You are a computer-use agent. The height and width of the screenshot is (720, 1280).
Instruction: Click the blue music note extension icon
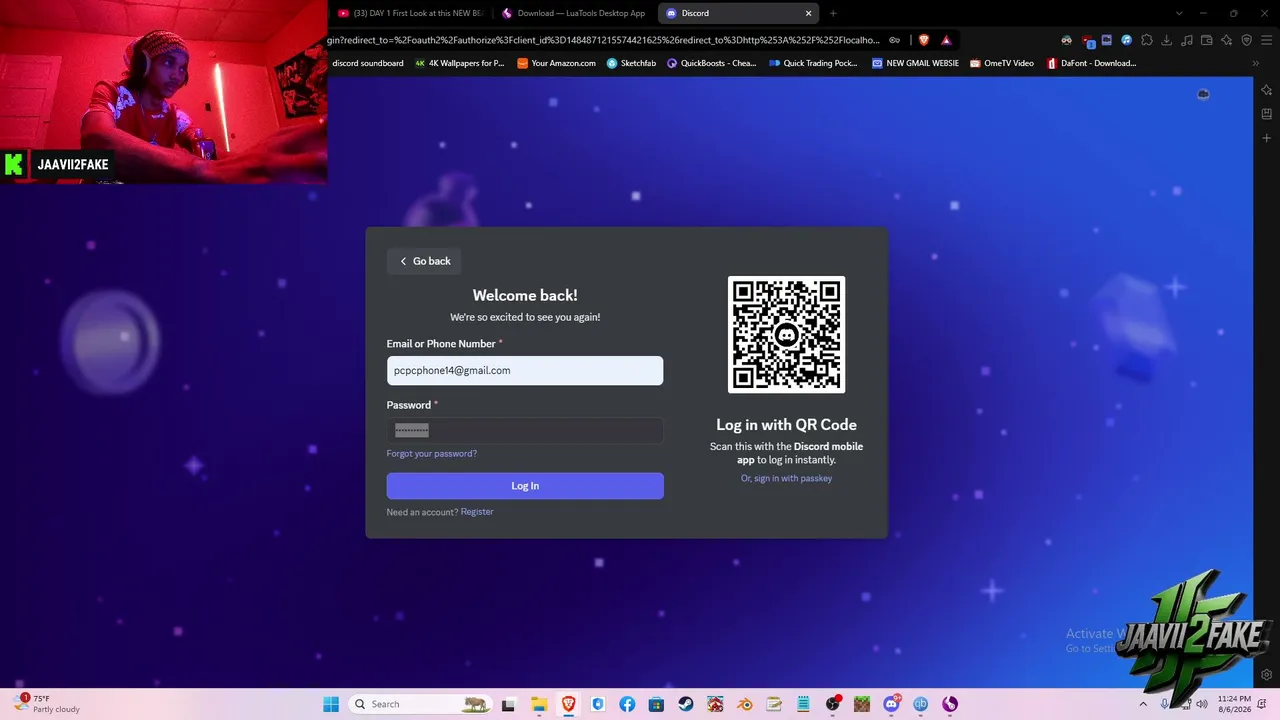1127,40
